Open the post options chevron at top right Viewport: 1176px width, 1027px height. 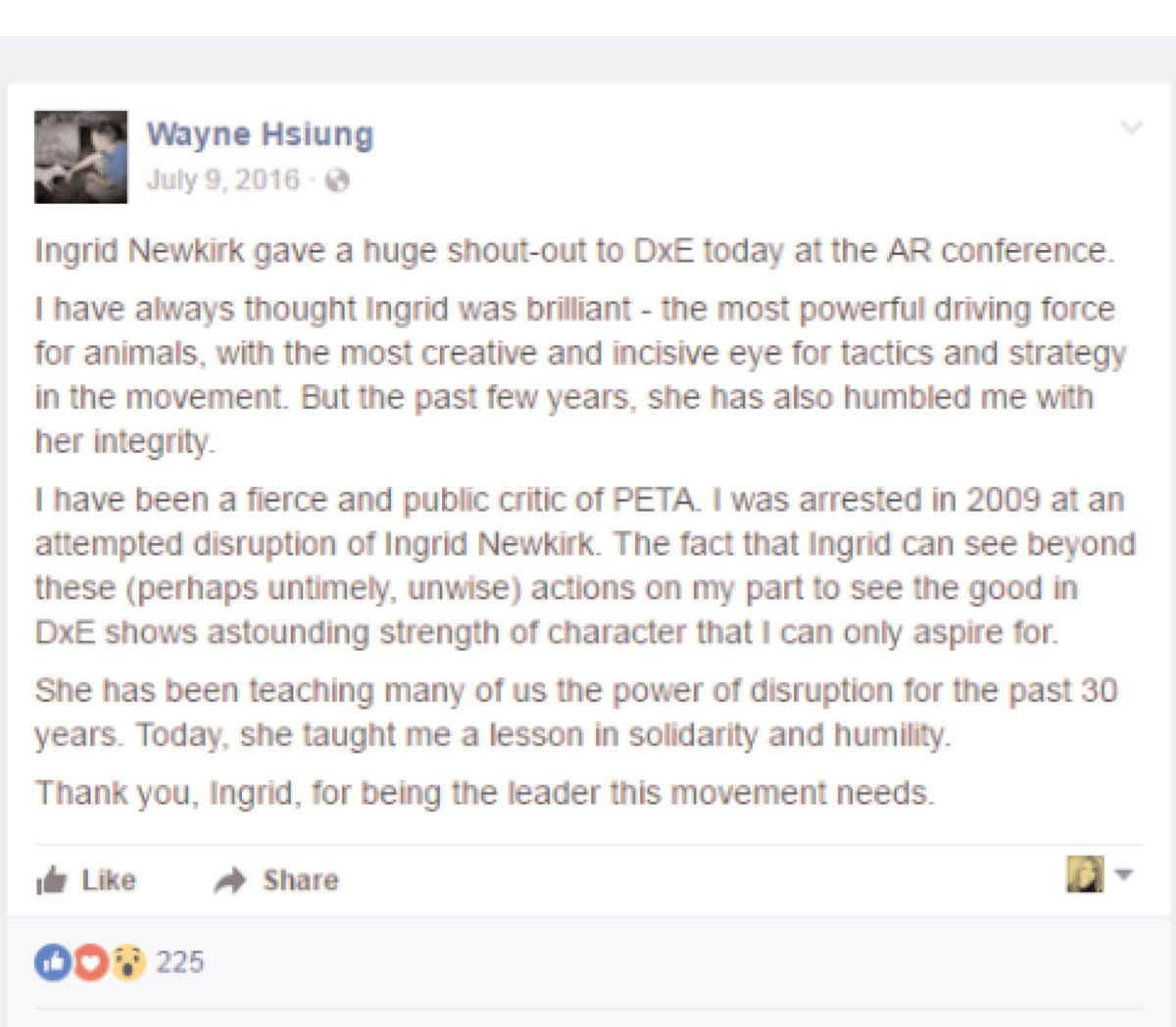[x=1132, y=128]
